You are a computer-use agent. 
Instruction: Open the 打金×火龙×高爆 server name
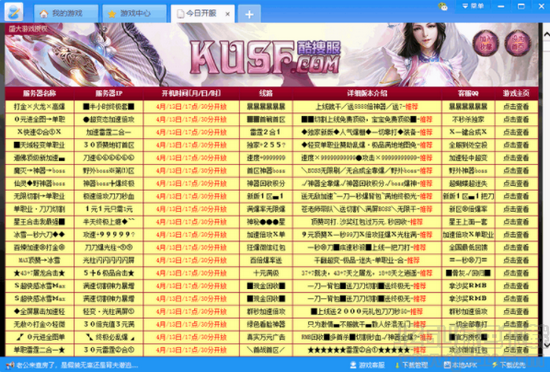[39, 107]
